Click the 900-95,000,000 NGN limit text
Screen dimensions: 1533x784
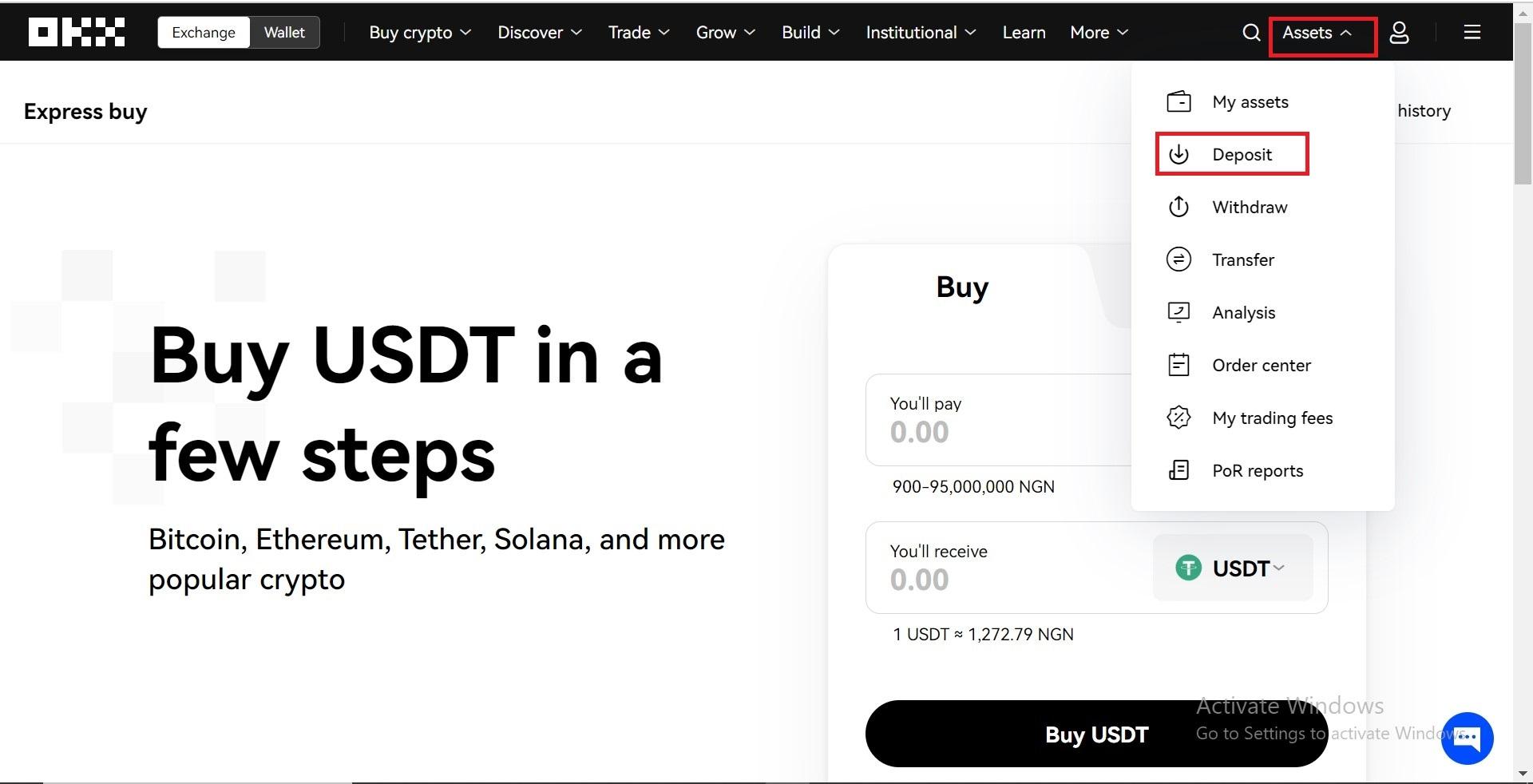(973, 486)
